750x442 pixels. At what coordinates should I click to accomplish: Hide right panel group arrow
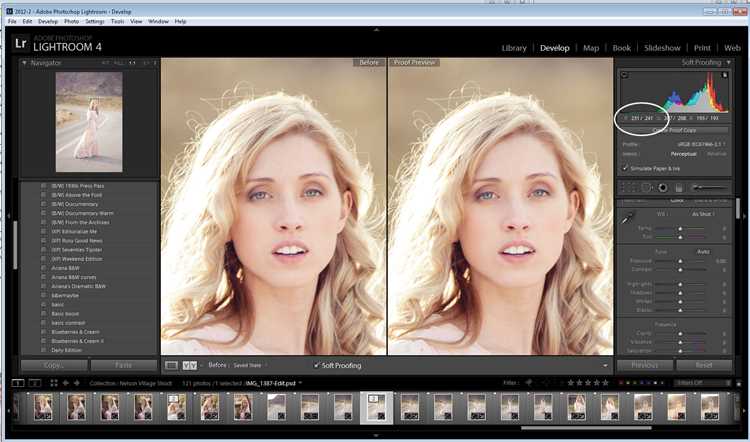point(745,216)
